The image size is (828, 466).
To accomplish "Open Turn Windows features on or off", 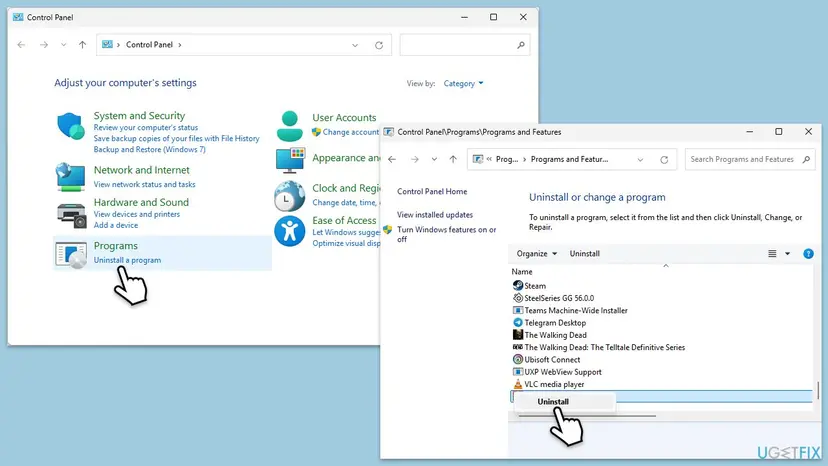I will coord(447,234).
